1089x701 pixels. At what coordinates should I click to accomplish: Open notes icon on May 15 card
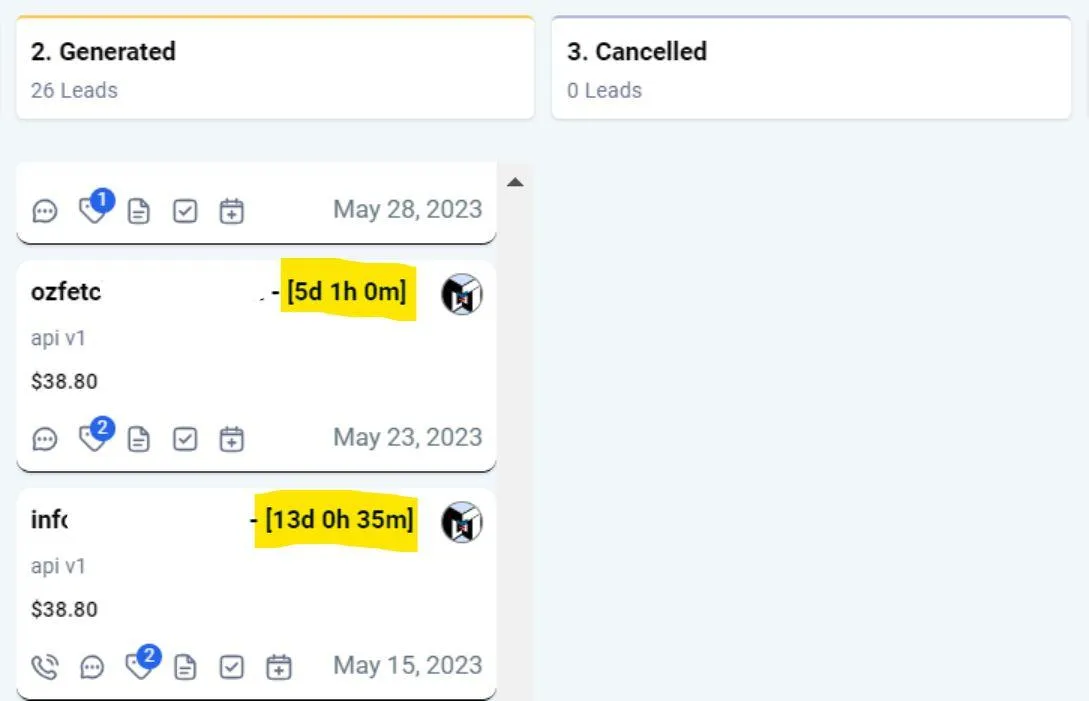(x=185, y=667)
